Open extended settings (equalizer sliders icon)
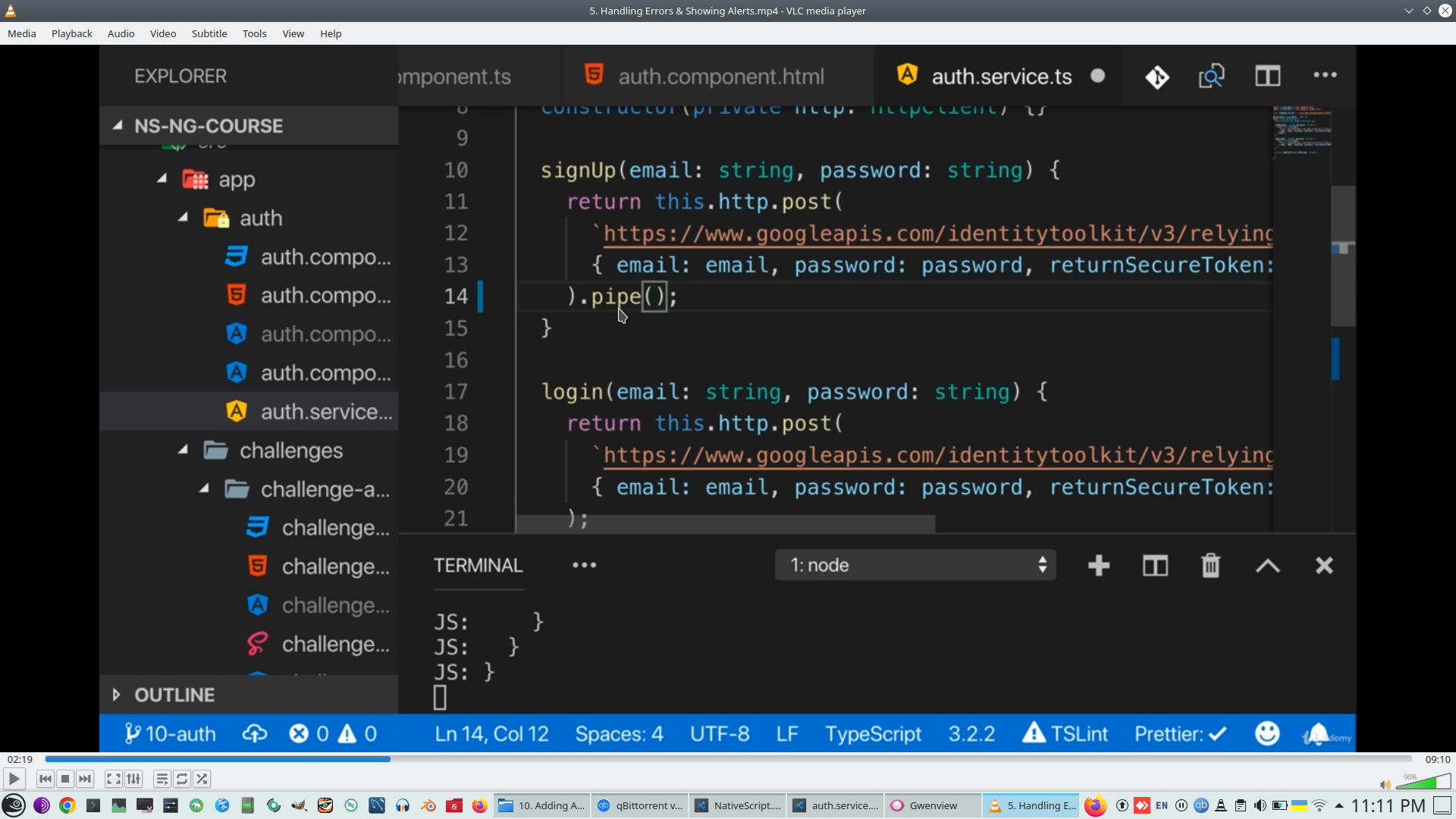The image size is (1456, 819). point(133,779)
